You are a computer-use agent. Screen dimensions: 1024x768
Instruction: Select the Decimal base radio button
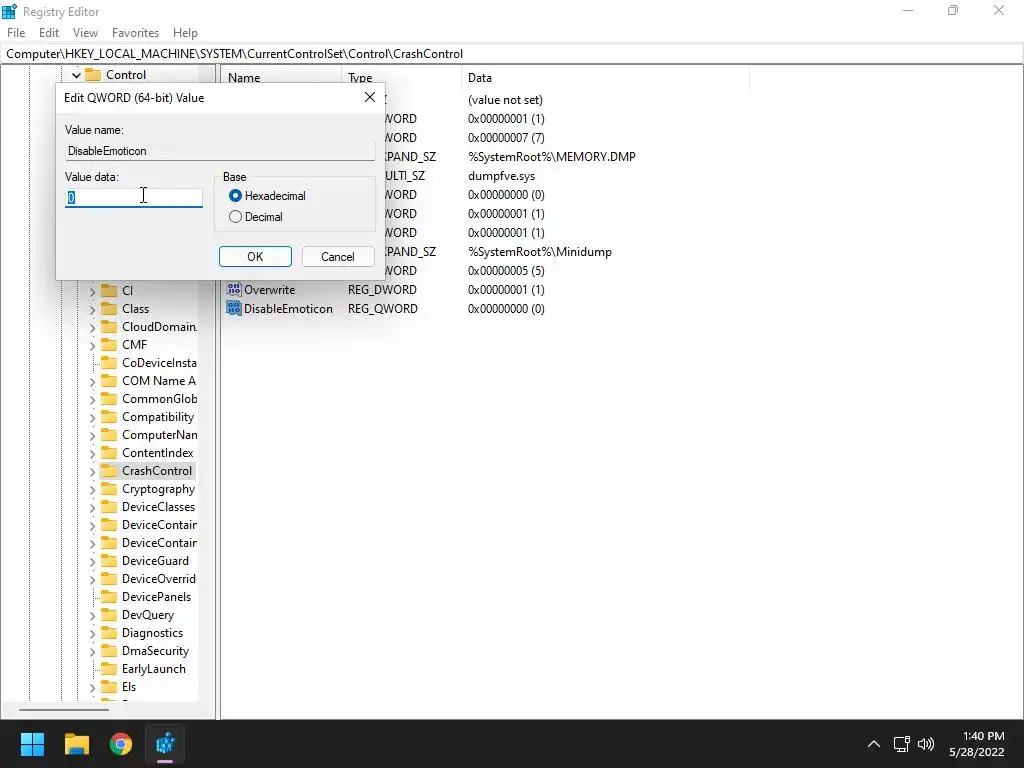[235, 217]
